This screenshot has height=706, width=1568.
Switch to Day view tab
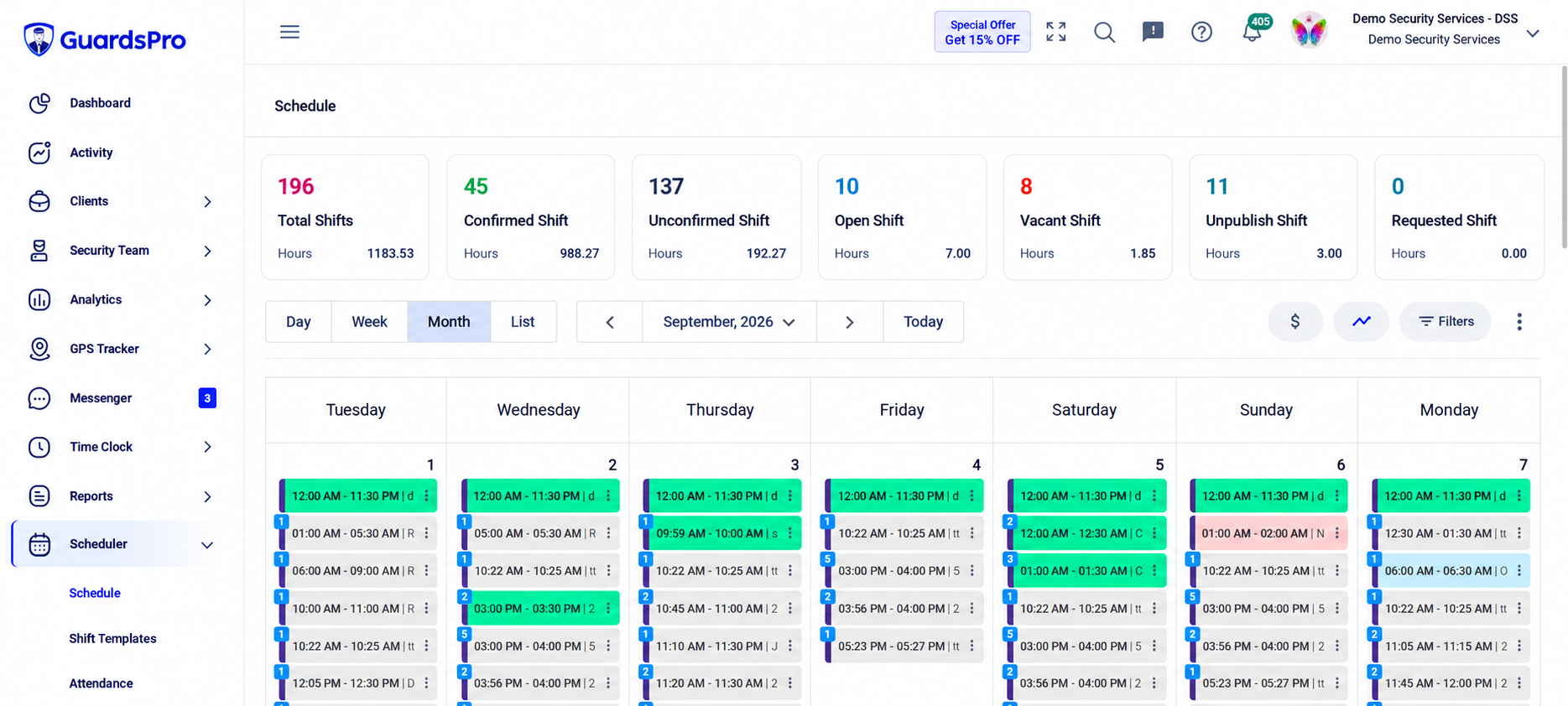[299, 322]
